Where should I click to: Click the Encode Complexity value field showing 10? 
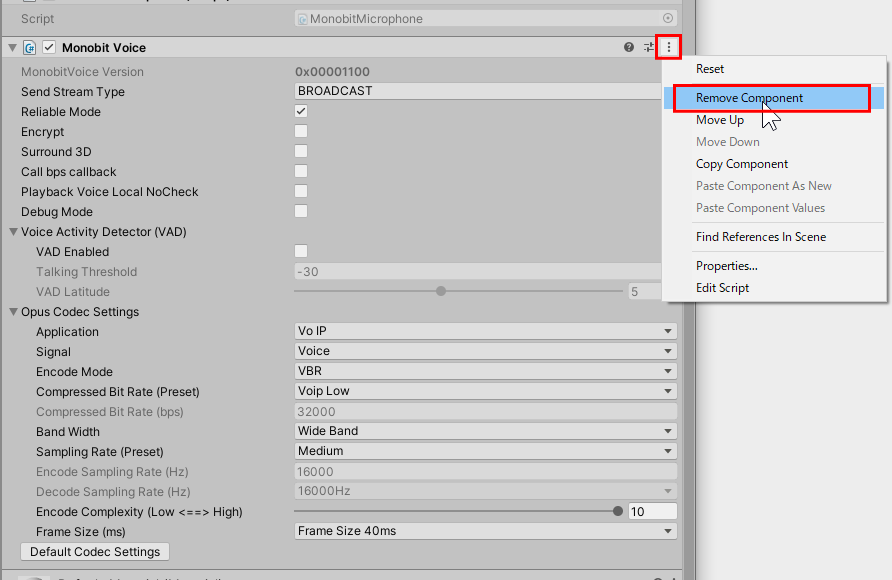click(653, 511)
